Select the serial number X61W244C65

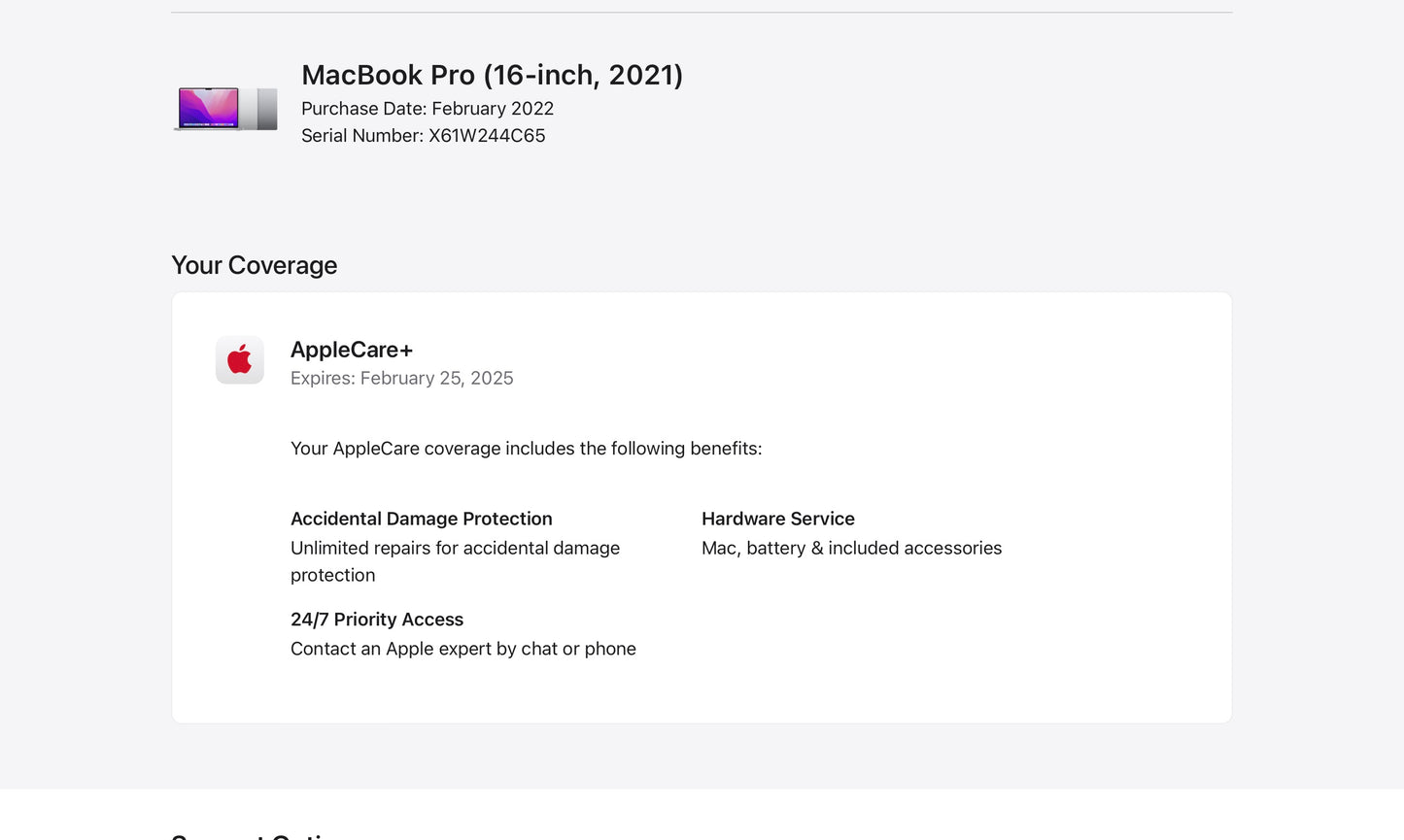(x=424, y=136)
